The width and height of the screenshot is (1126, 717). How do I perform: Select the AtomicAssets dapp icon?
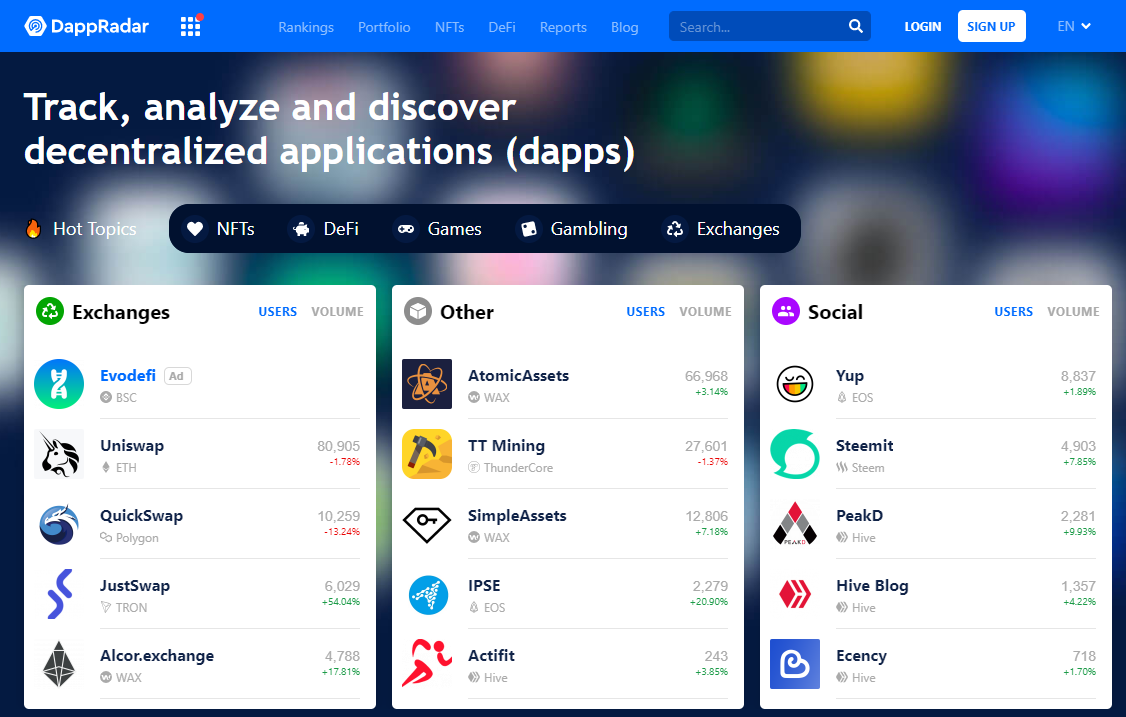[x=427, y=384]
